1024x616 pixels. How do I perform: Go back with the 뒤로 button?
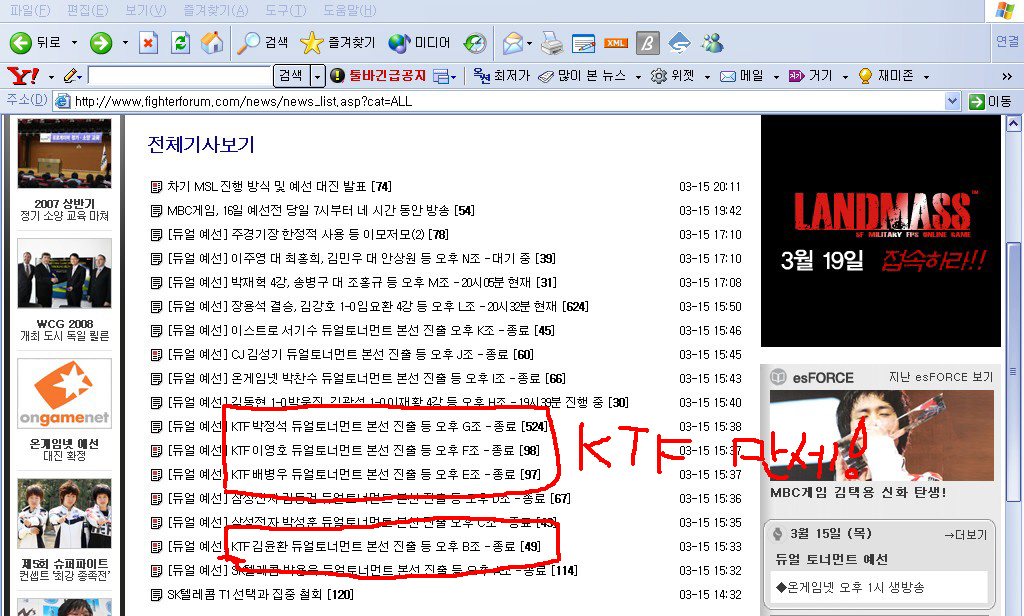pyautogui.click(x=35, y=43)
